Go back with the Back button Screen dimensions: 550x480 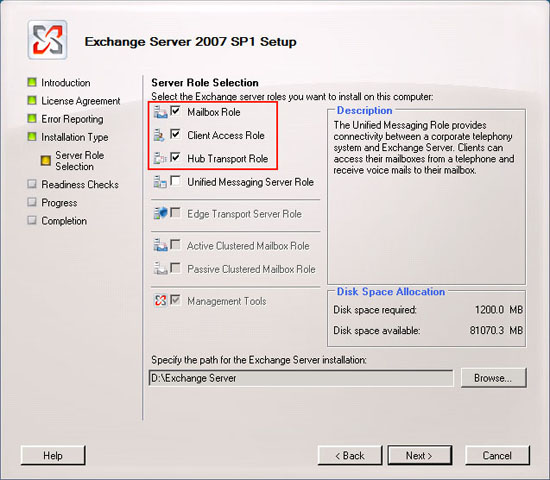click(350, 455)
